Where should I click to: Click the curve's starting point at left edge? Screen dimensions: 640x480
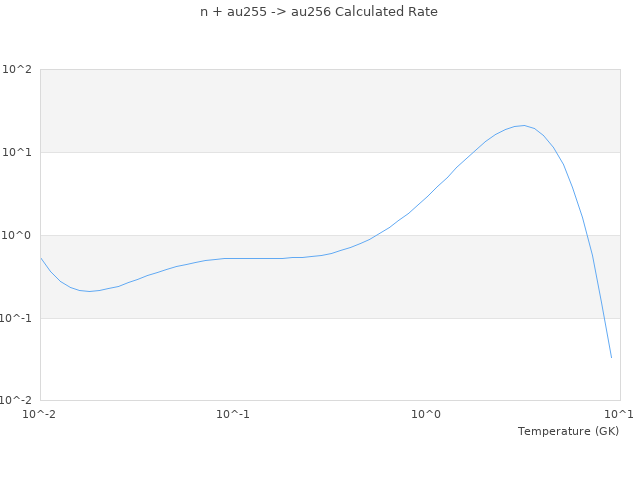[x=40, y=258]
